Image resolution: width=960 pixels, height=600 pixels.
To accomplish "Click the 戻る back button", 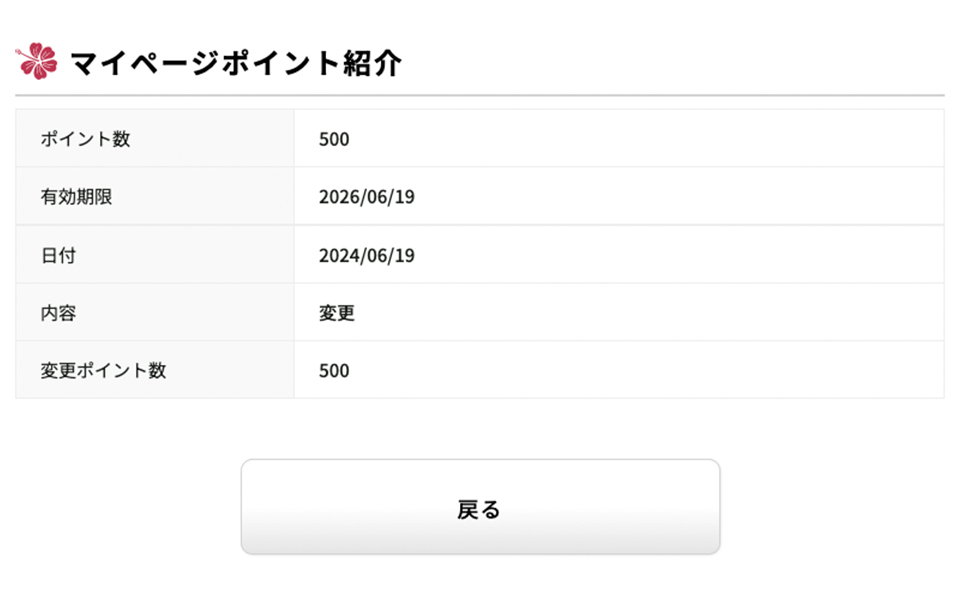I will point(480,507).
